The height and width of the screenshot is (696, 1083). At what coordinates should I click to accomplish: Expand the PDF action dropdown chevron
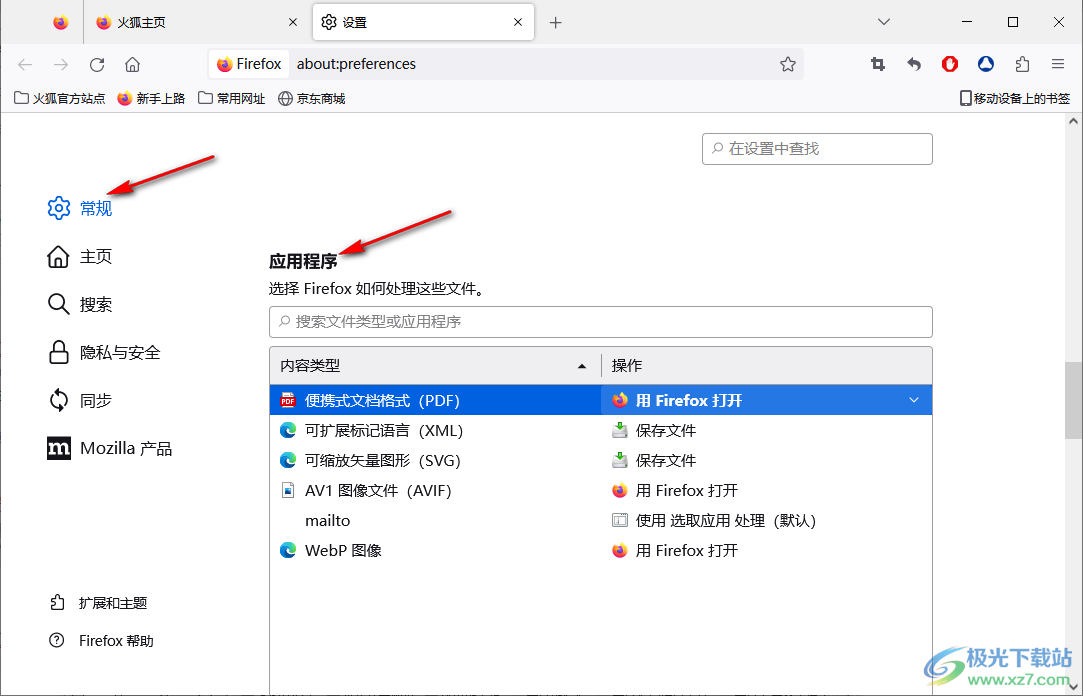coord(914,400)
